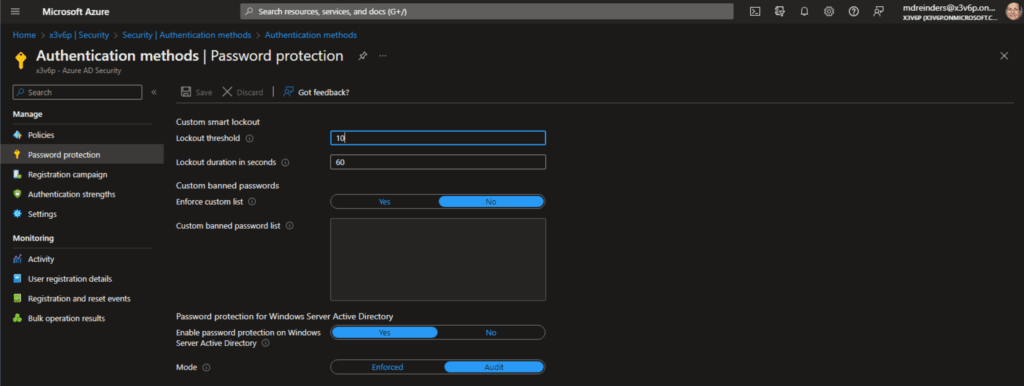Viewport: 1024px width, 386px height.
Task: Click info icon beside Custom banned password list
Action: coord(289,226)
